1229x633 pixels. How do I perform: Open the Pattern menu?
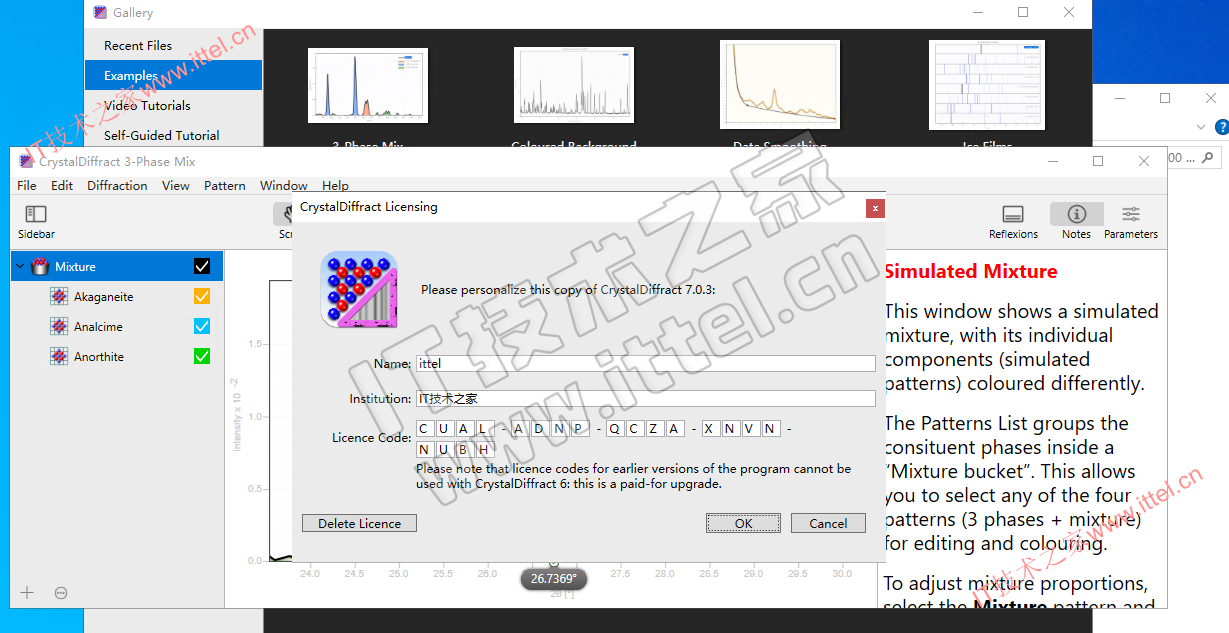click(x=225, y=185)
